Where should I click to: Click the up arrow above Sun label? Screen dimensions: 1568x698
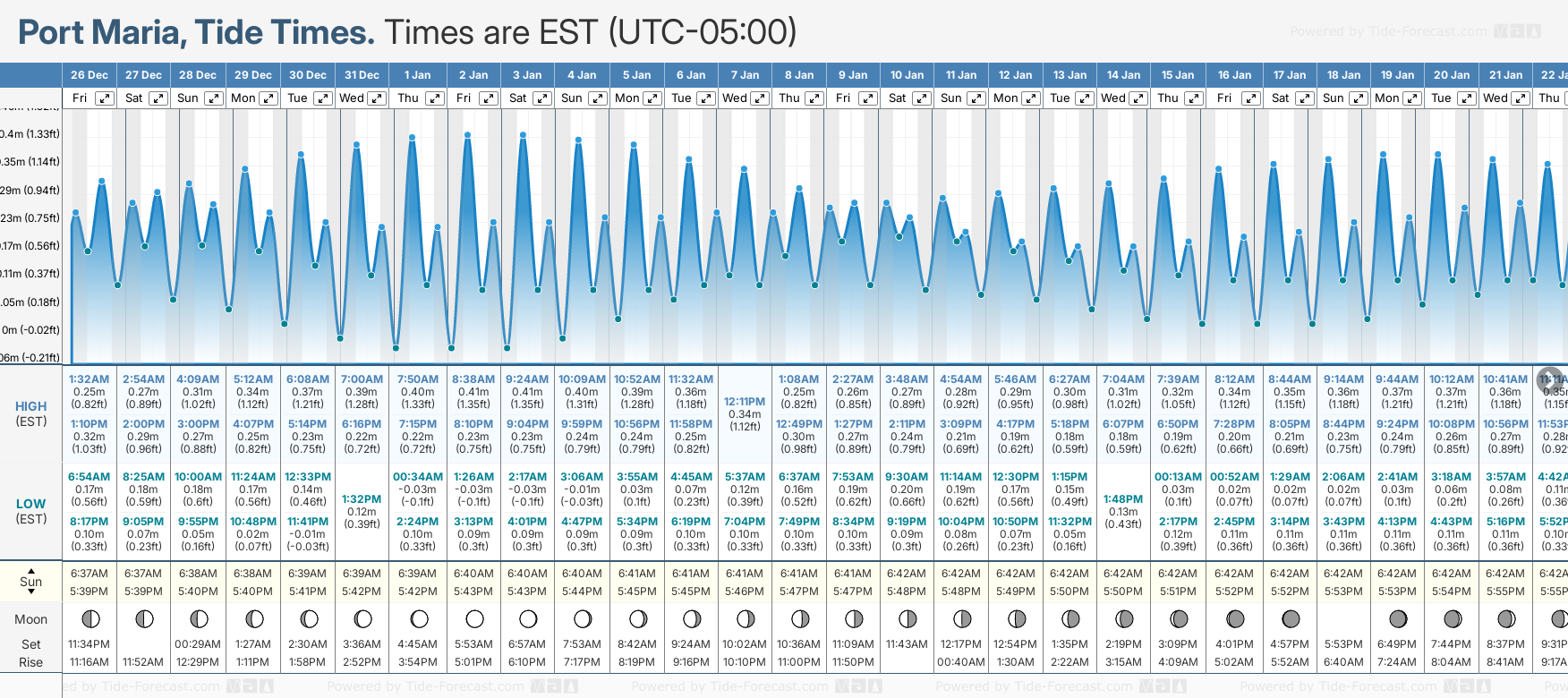click(31, 570)
